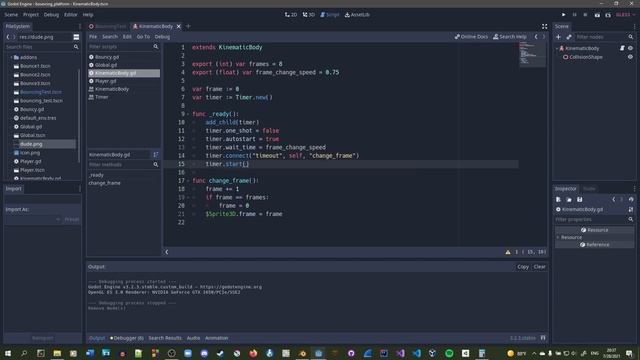Collapse the KinematicBody scene tree node

pos(557,48)
